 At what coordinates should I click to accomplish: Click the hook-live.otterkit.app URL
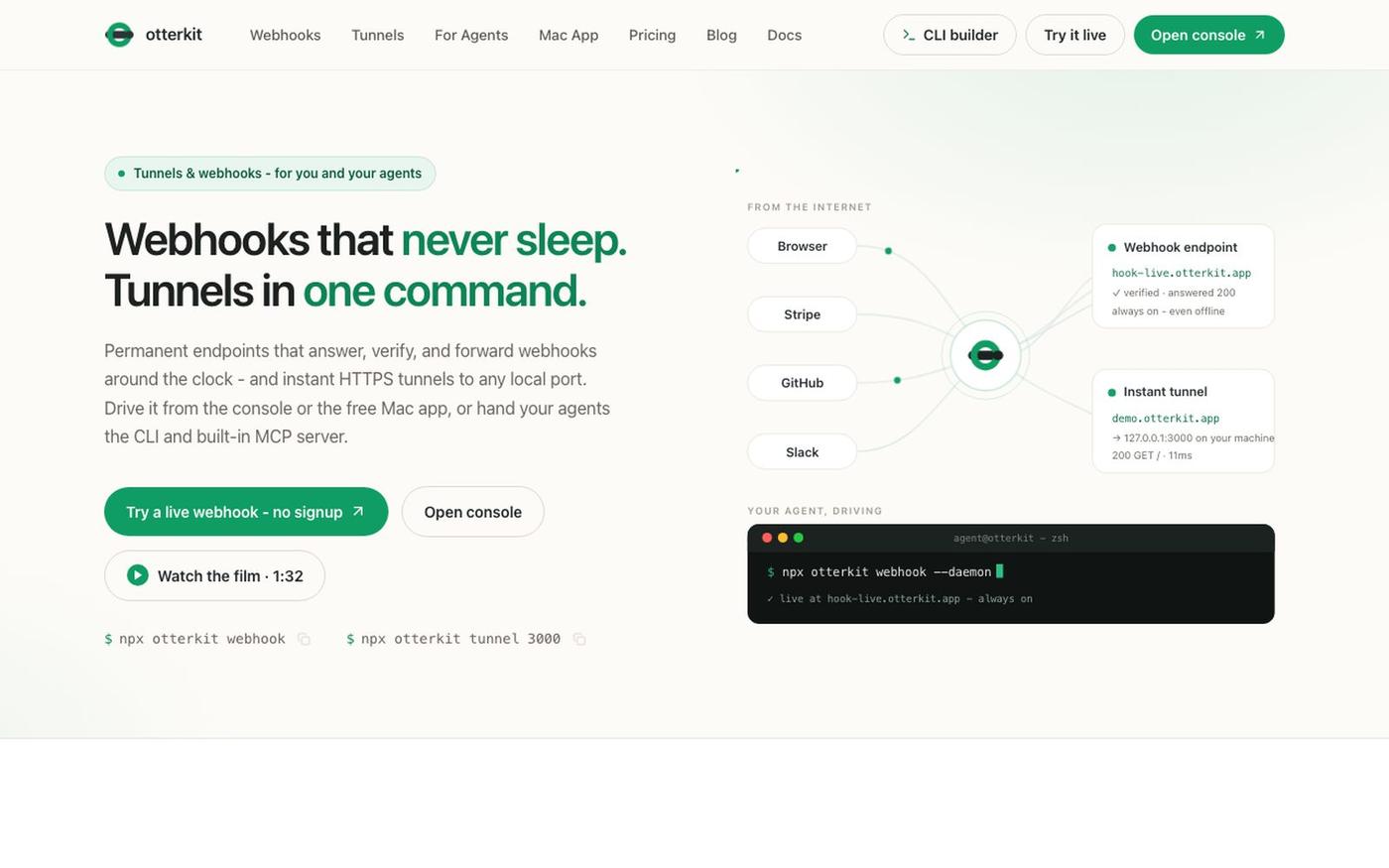(1181, 273)
